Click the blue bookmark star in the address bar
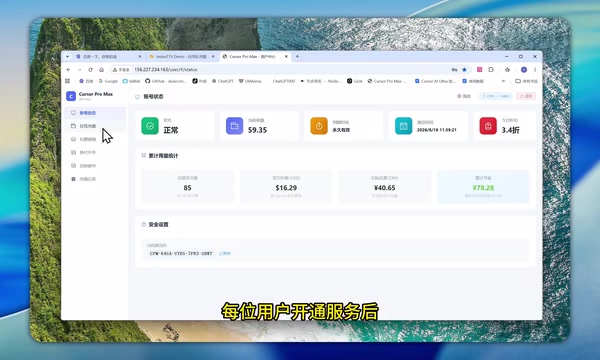 coord(465,70)
